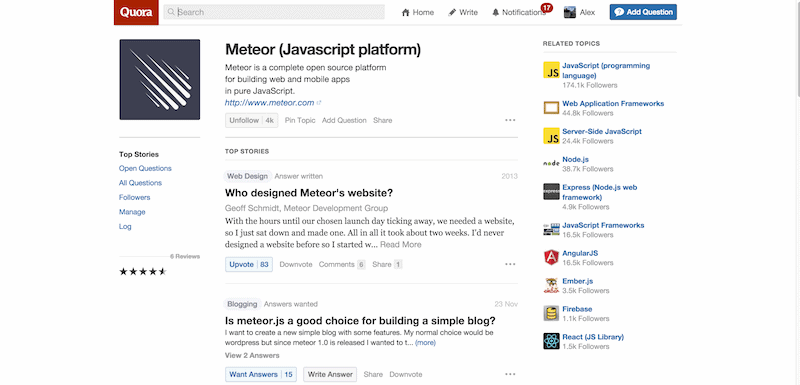This screenshot has height=385, width=800.
Task: Click the external link icon after meteor.com
Action: (319, 103)
